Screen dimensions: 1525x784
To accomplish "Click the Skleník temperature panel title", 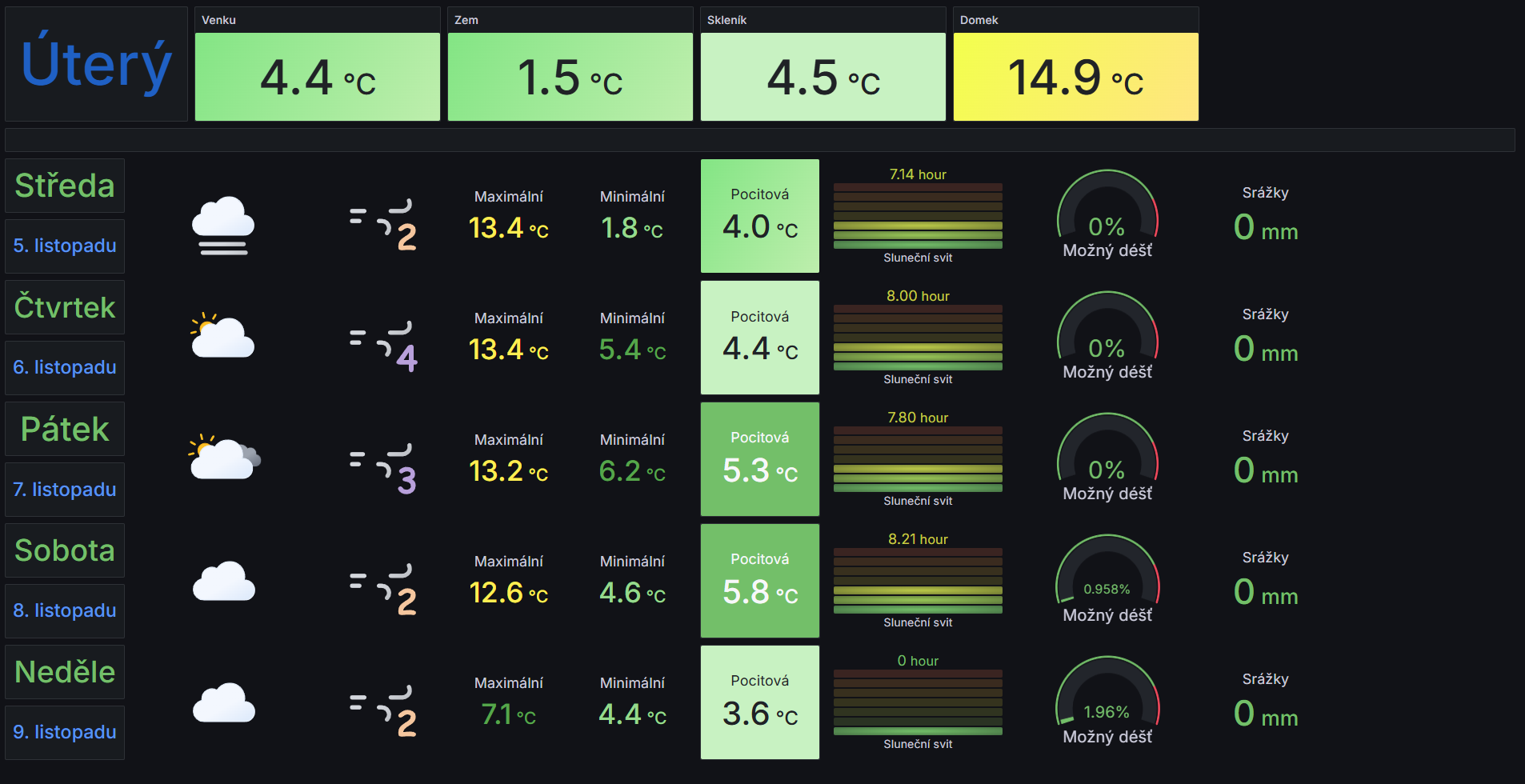I will pyautogui.click(x=726, y=20).
